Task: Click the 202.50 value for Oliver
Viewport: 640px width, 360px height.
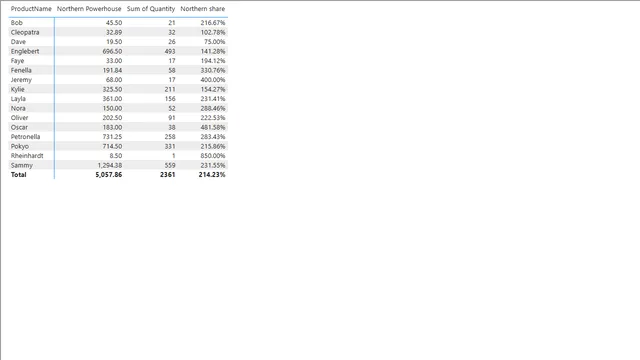Action: [112, 118]
